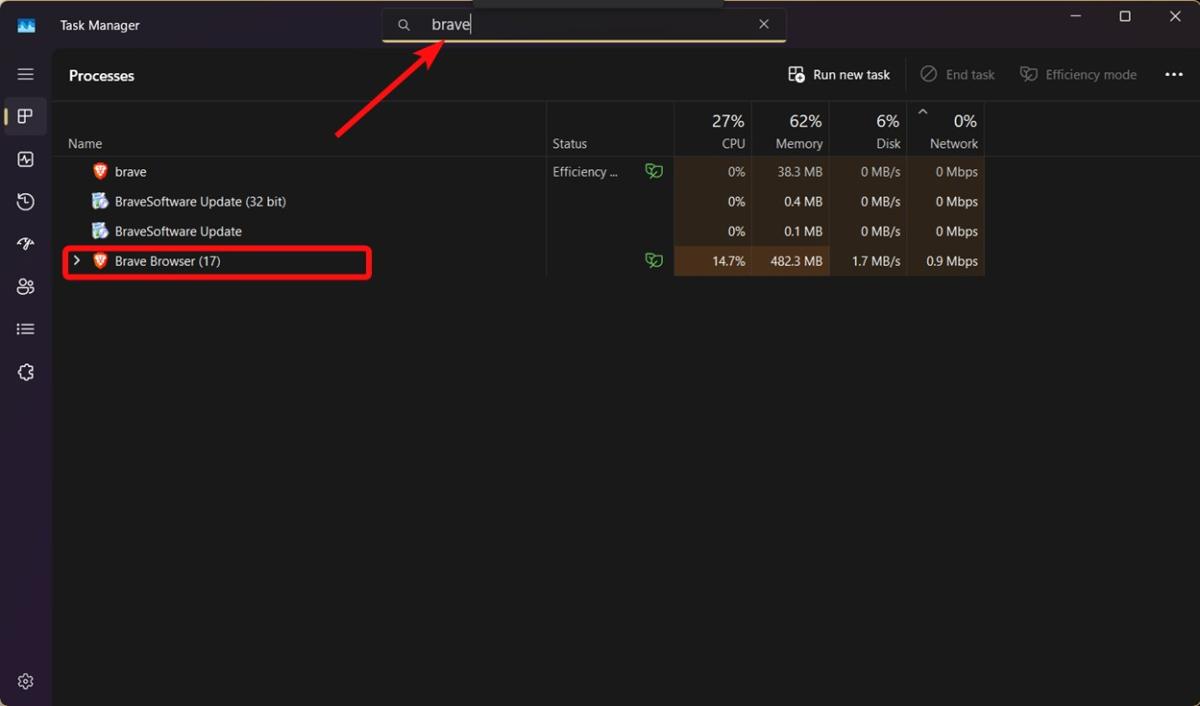Image resolution: width=1200 pixels, height=706 pixels.
Task: Open the Users page
Action: (x=25, y=286)
